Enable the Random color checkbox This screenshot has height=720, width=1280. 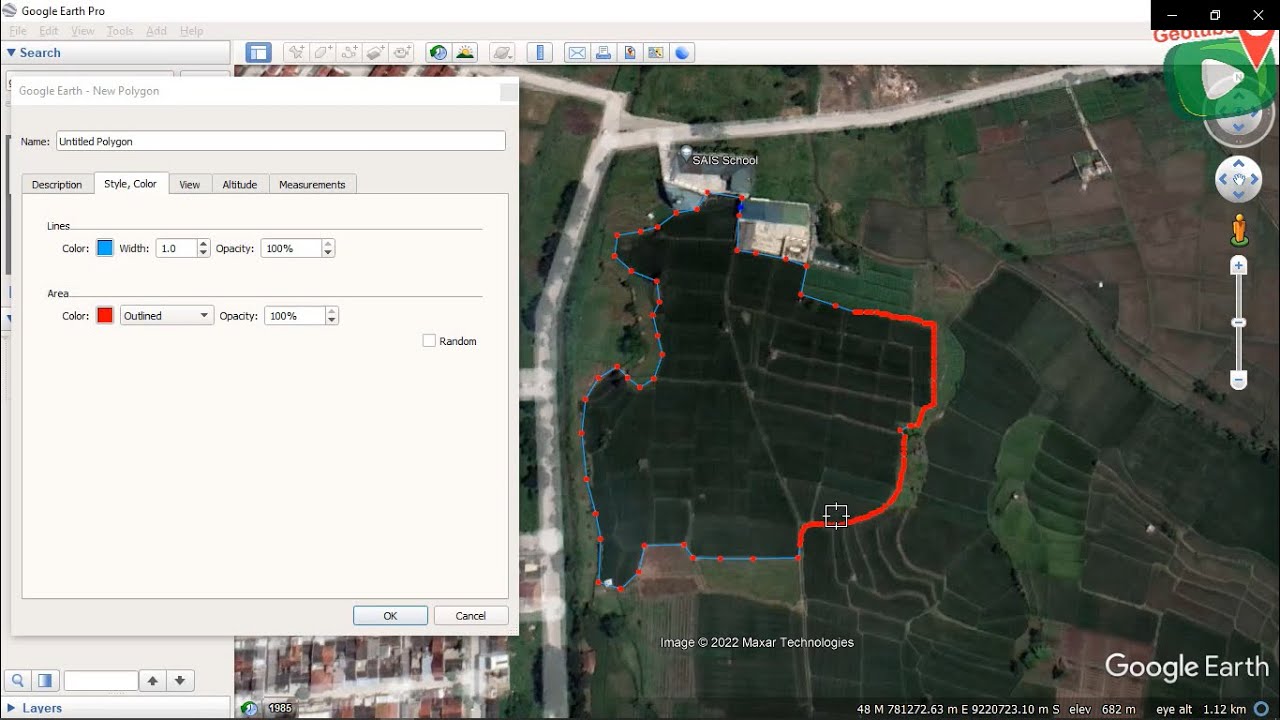(429, 341)
